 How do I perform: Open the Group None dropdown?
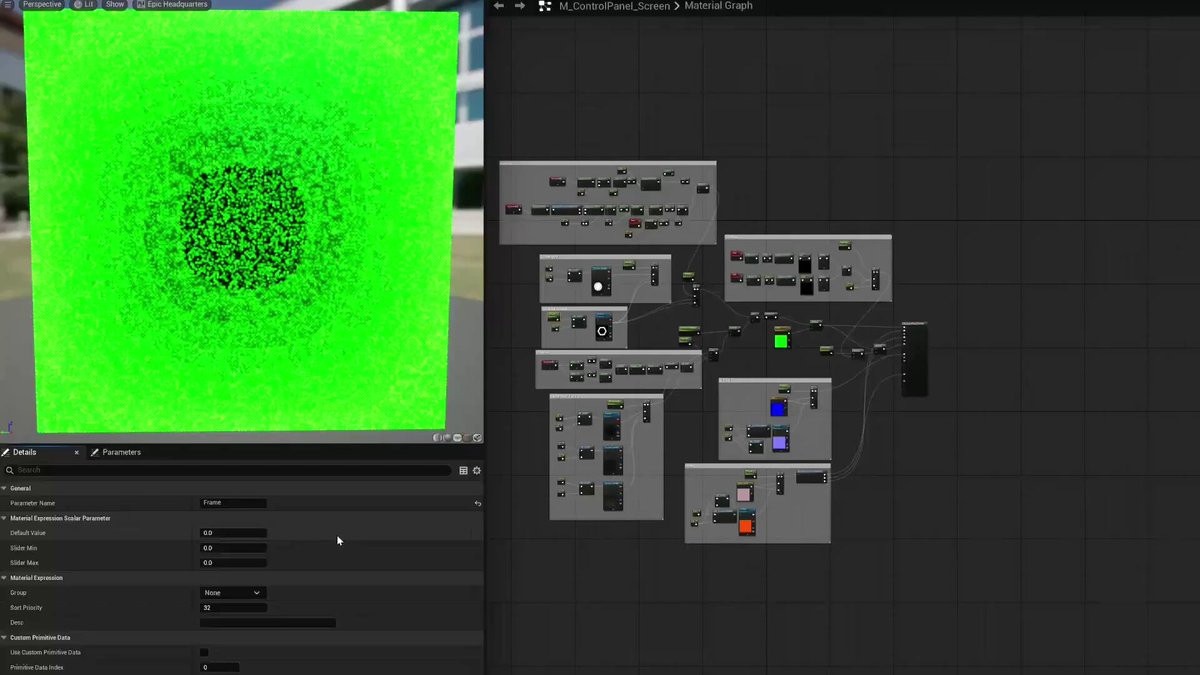[x=233, y=593]
